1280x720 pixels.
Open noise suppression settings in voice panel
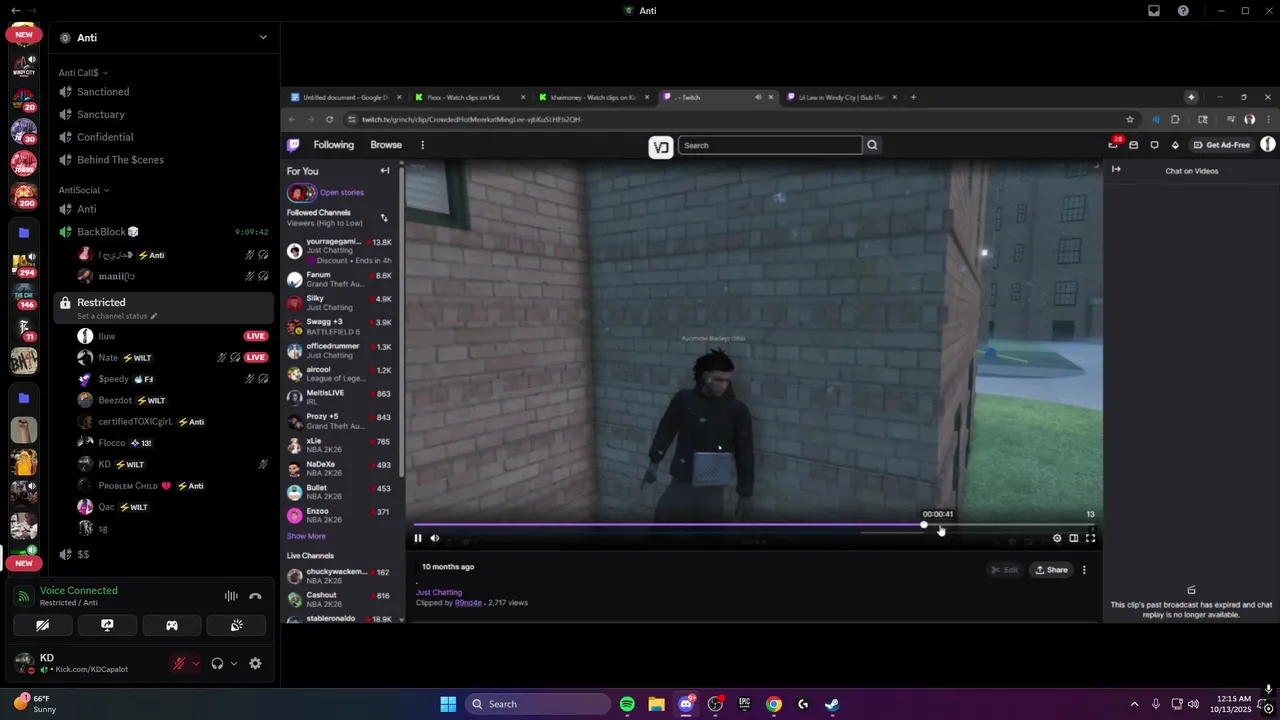point(231,596)
